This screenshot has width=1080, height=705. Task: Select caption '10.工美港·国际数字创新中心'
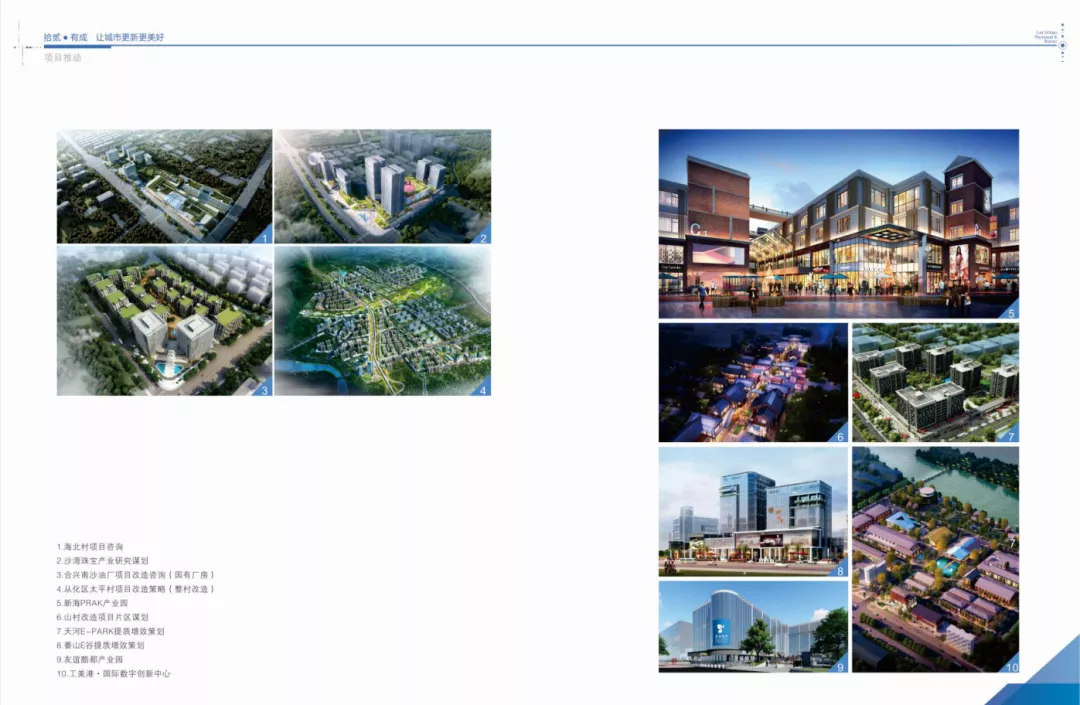click(x=114, y=673)
